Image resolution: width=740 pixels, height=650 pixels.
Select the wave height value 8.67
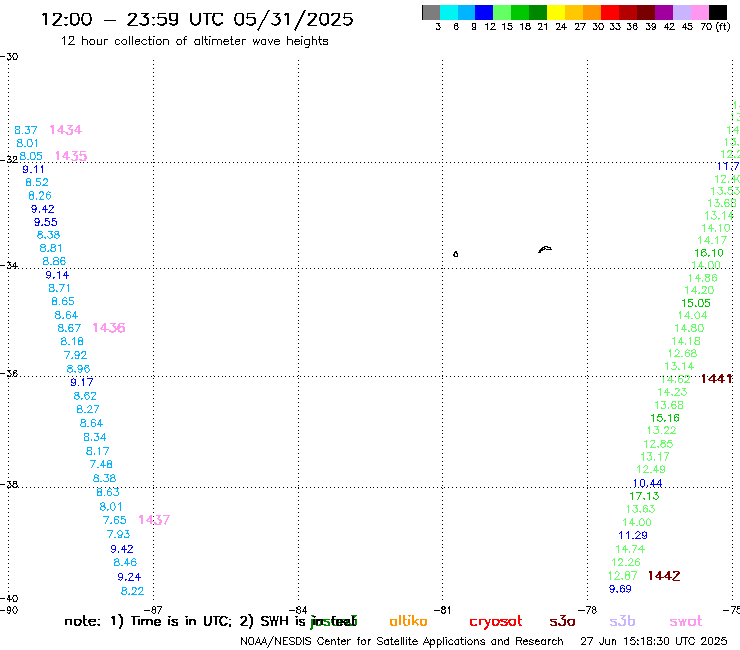point(69,328)
